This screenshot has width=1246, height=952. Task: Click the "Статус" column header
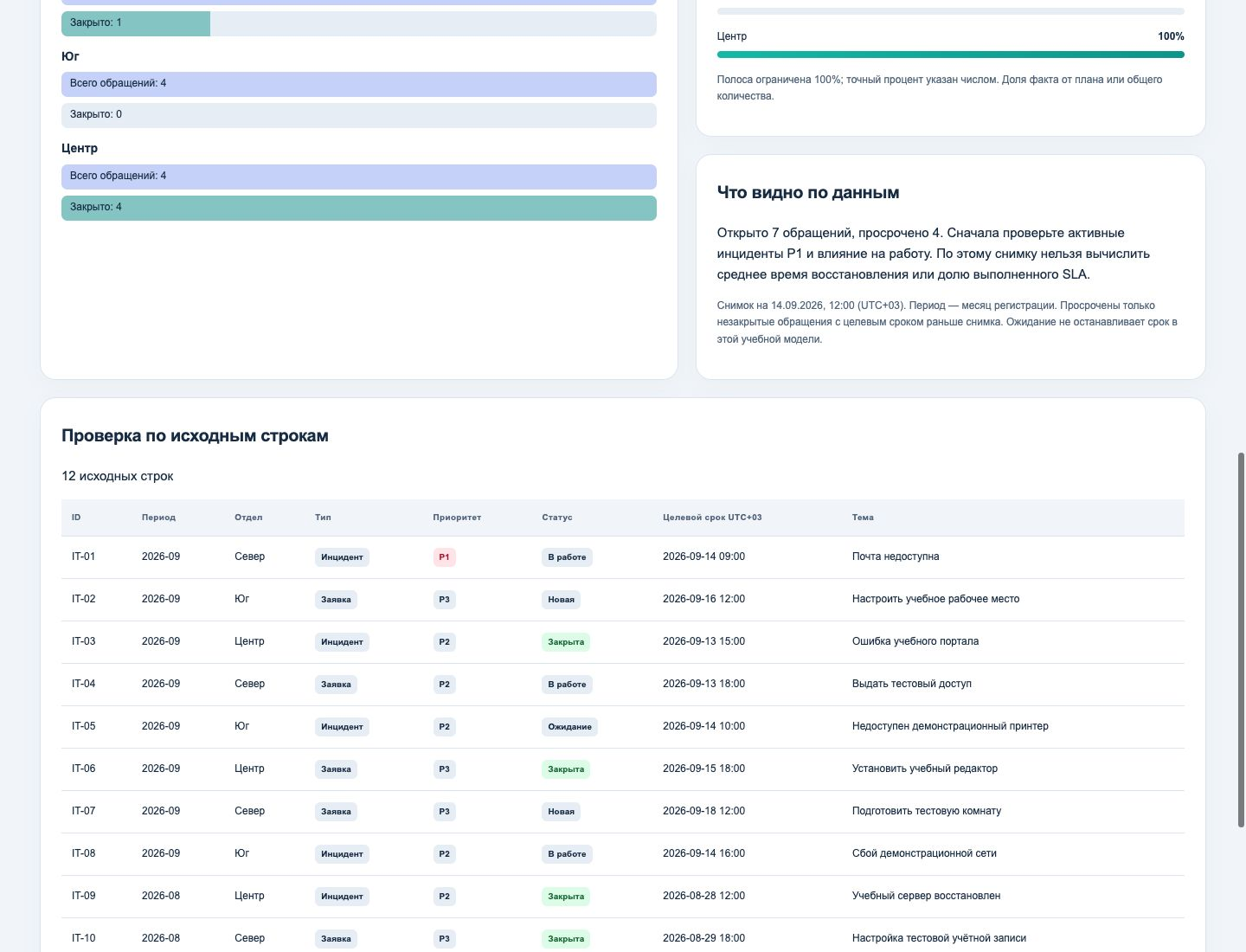(557, 518)
